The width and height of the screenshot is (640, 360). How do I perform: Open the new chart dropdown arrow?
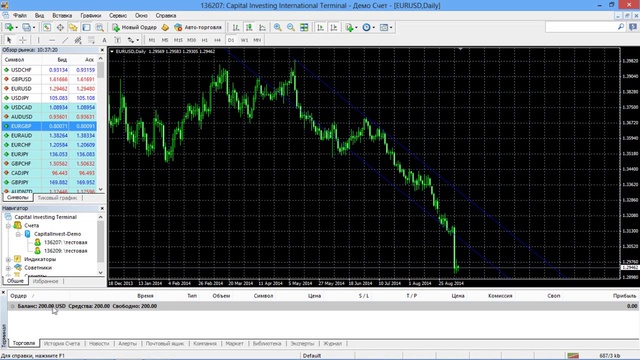[16, 27]
